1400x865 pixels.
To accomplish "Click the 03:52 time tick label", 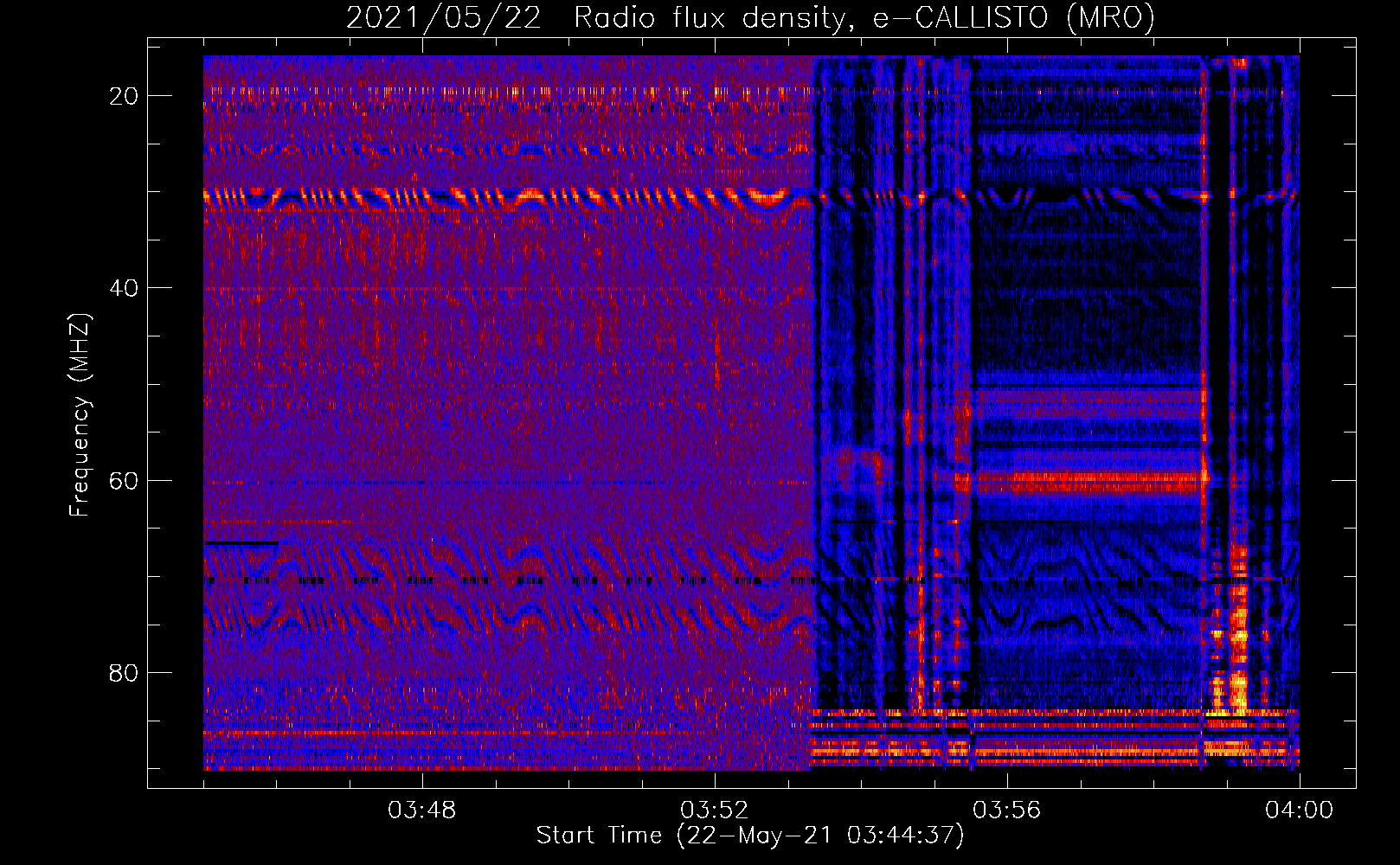I will point(715,811).
